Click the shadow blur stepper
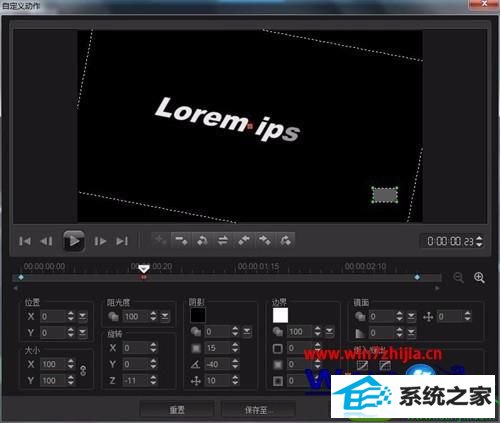Viewport: 500px width, 423px height. coord(235,348)
